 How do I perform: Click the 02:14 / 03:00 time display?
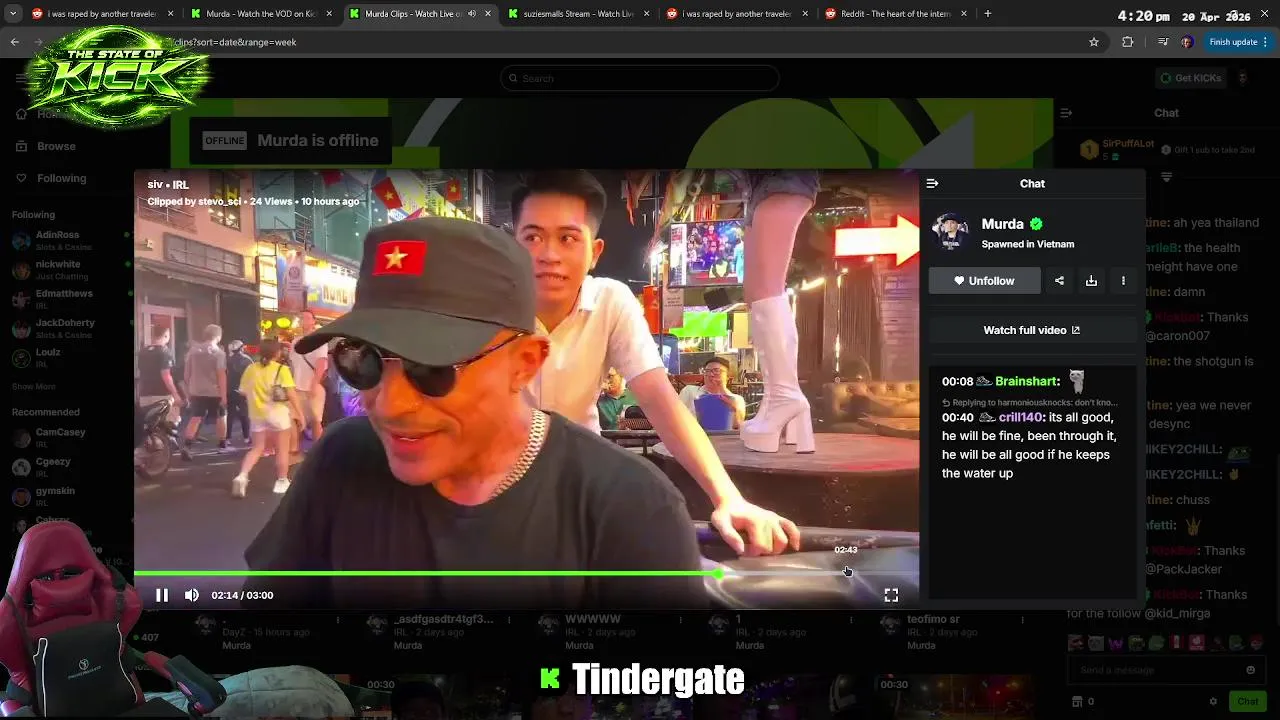[x=242, y=595]
